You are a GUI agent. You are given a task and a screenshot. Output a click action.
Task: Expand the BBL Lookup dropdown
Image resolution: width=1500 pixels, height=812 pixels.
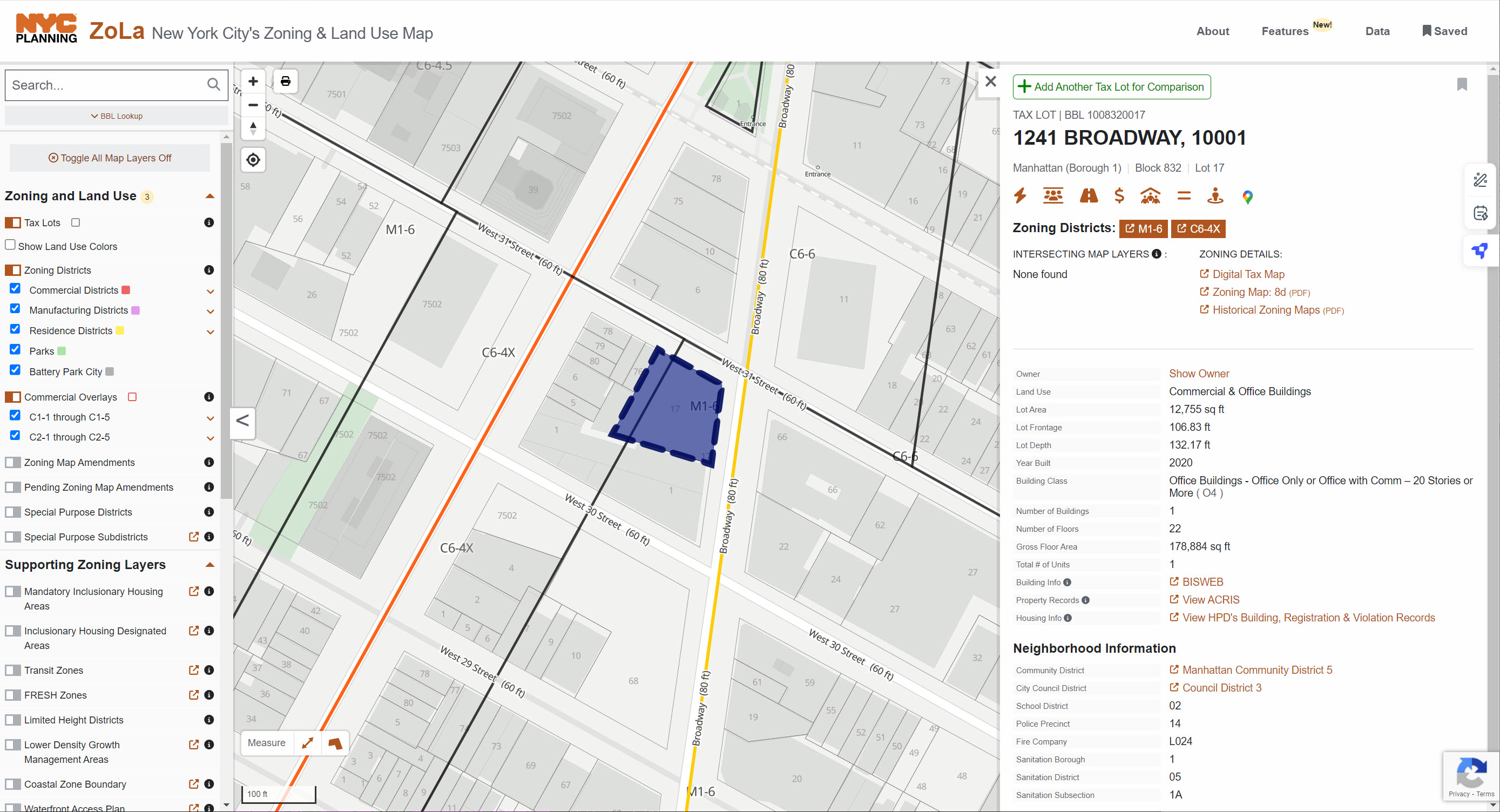pos(117,116)
